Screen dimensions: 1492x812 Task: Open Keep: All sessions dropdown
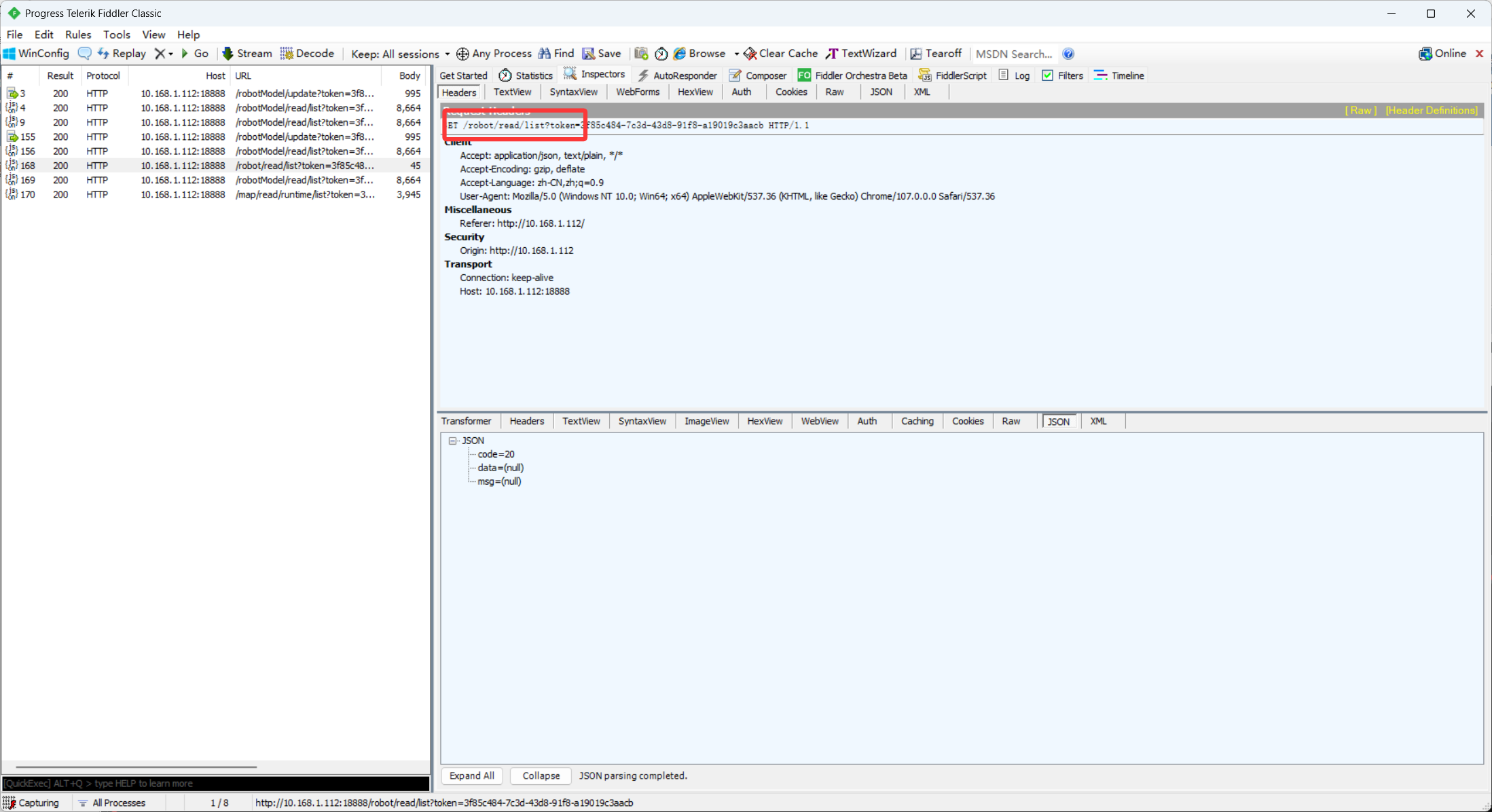point(400,54)
